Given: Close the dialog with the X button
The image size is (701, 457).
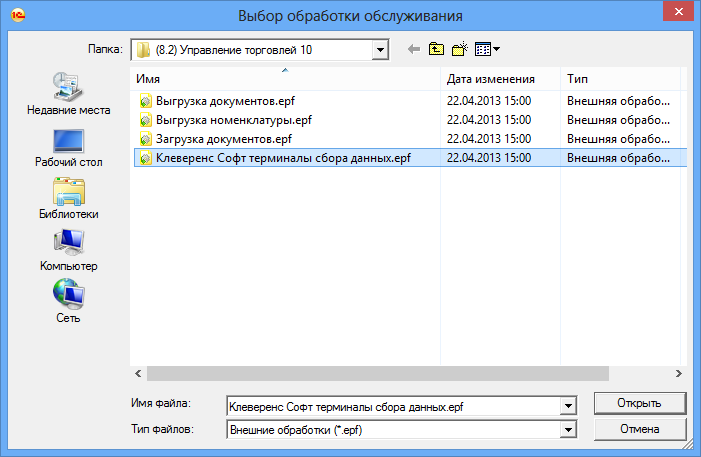Looking at the screenshot, I should pos(678,11).
